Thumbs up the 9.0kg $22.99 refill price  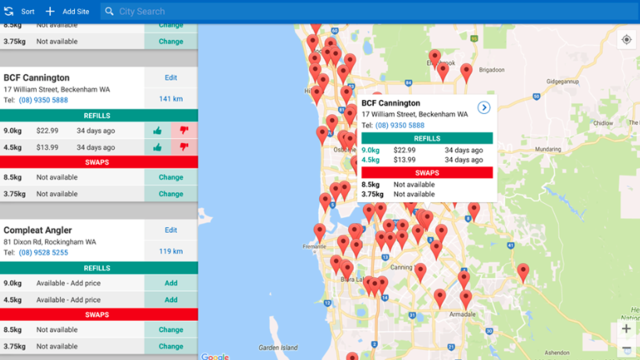click(158, 131)
